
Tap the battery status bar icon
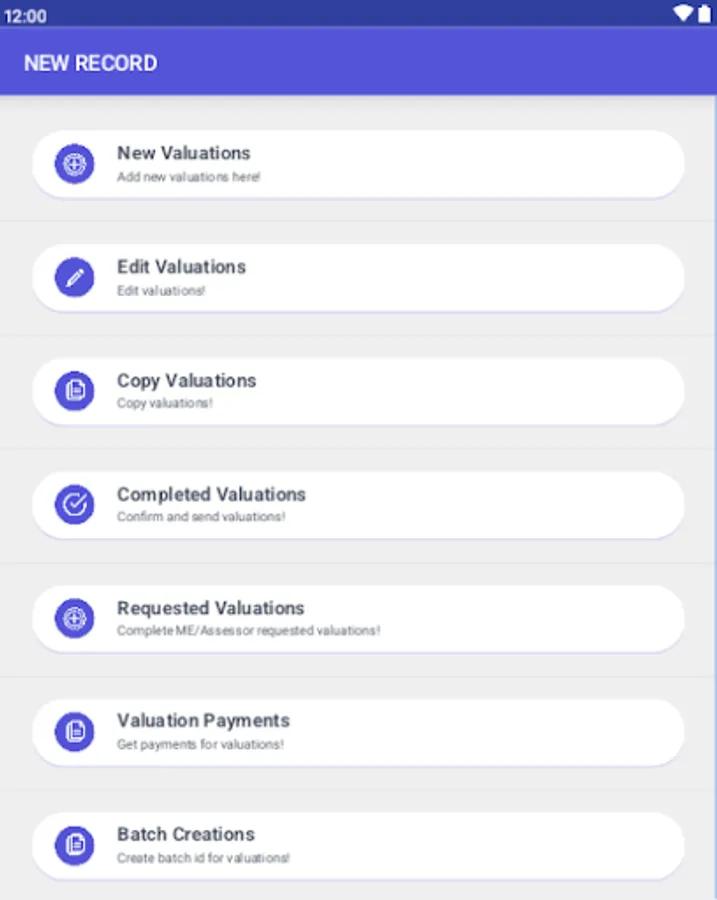(703, 13)
